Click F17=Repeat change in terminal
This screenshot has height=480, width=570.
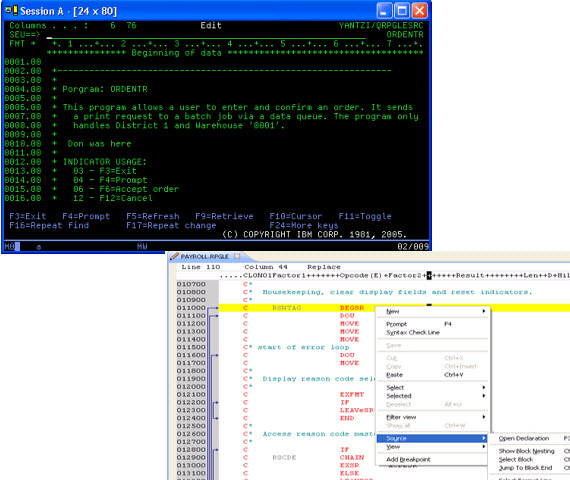[x=171, y=225]
